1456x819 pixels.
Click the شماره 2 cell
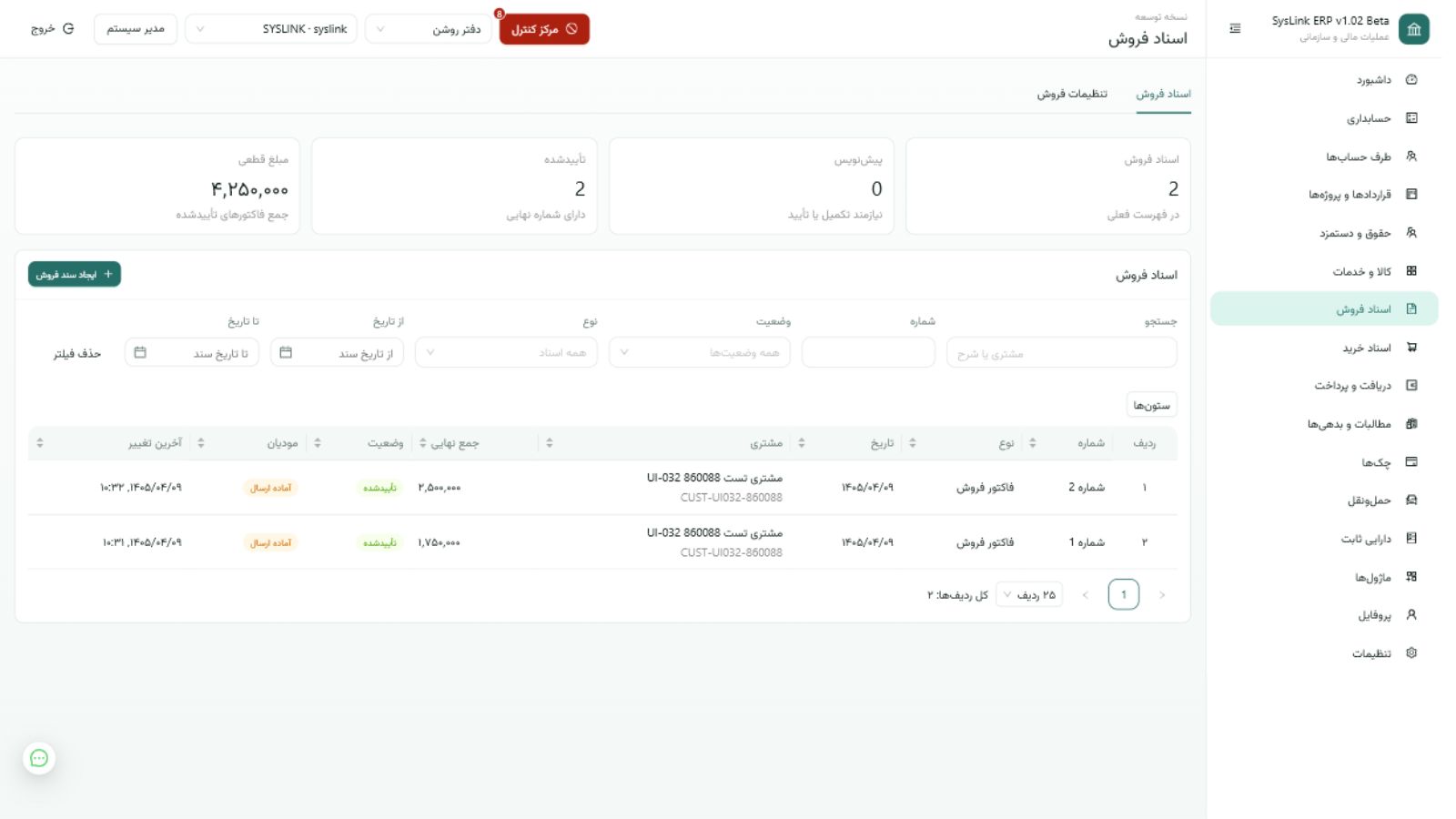1087,488
